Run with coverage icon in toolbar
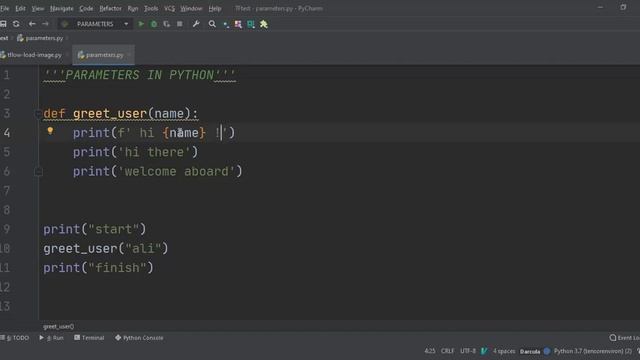Image resolution: width=640 pixels, height=360 pixels. coord(167,24)
